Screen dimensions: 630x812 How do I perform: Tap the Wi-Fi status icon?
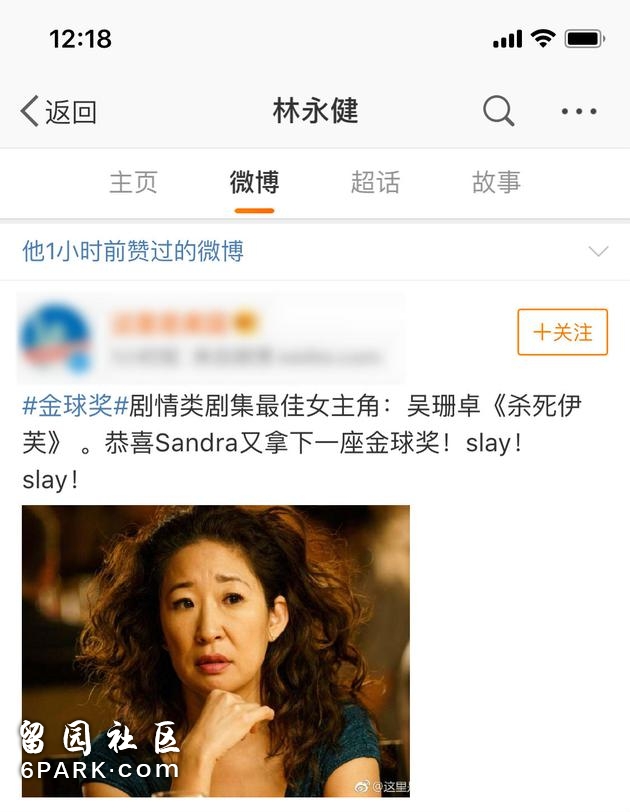tap(543, 38)
